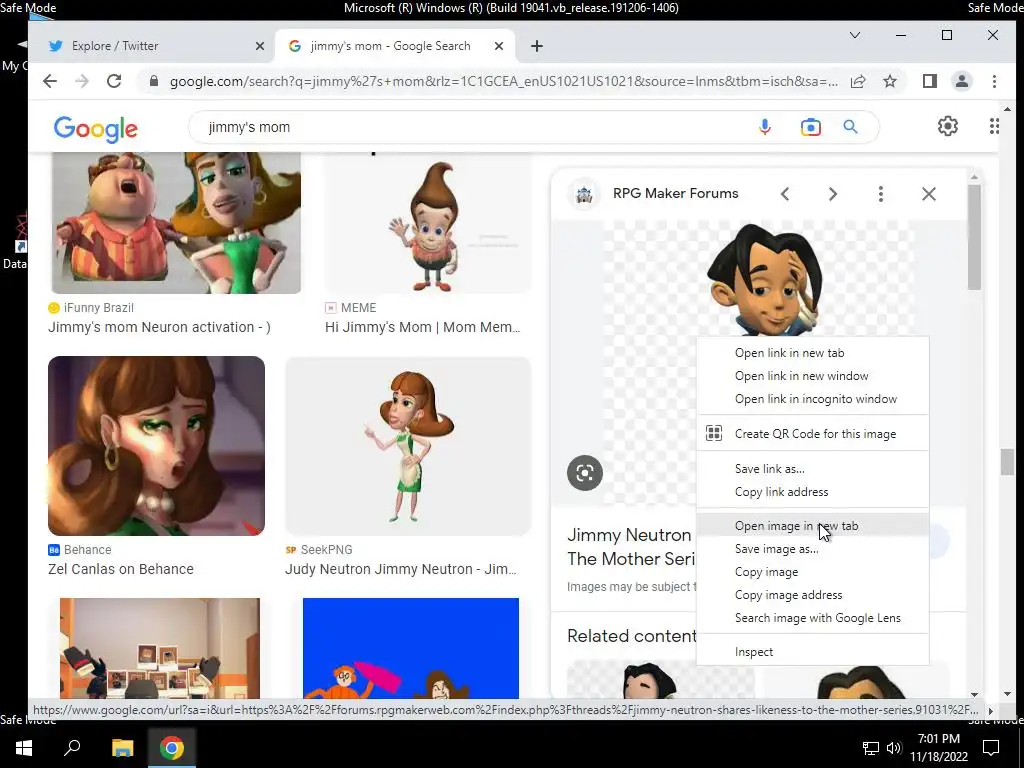This screenshot has width=1024, height=768.
Task: Open Windows taskbar search
Action: point(72,748)
